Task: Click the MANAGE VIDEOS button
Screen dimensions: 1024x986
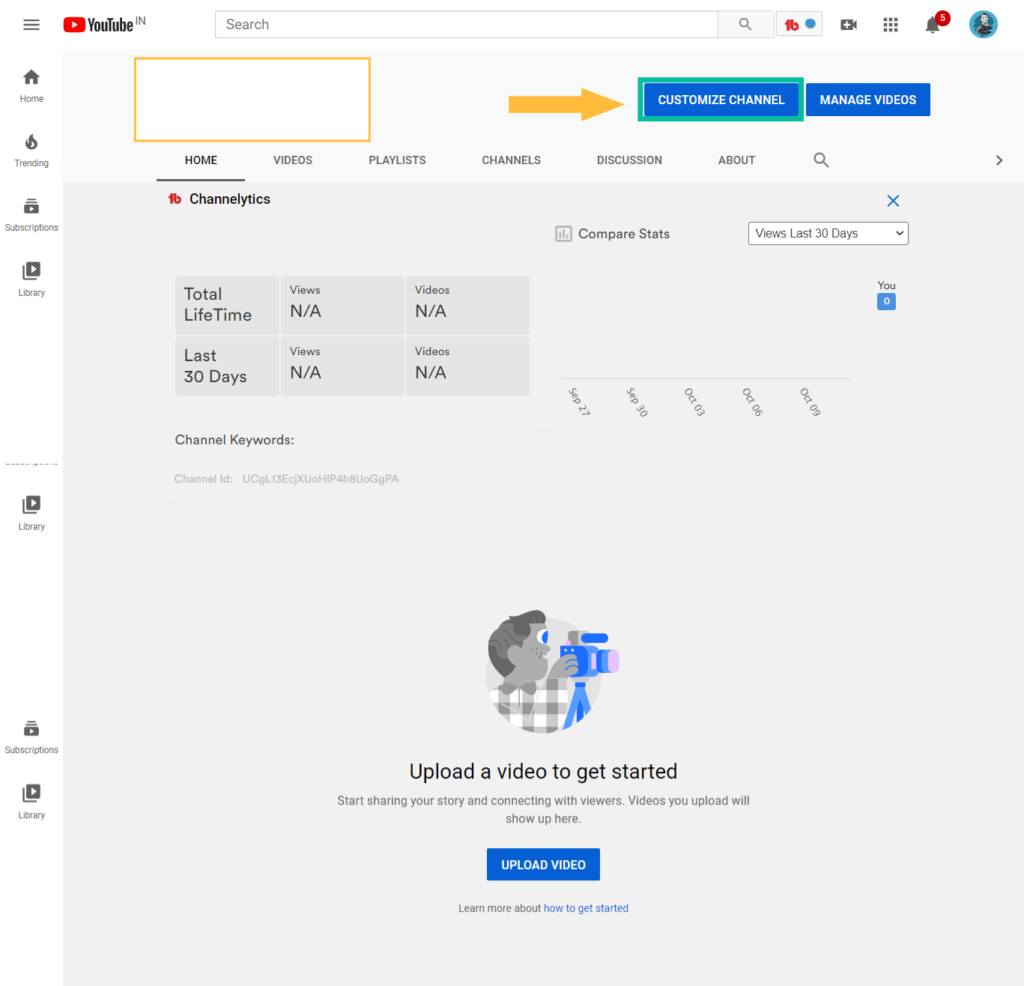Action: tap(868, 100)
